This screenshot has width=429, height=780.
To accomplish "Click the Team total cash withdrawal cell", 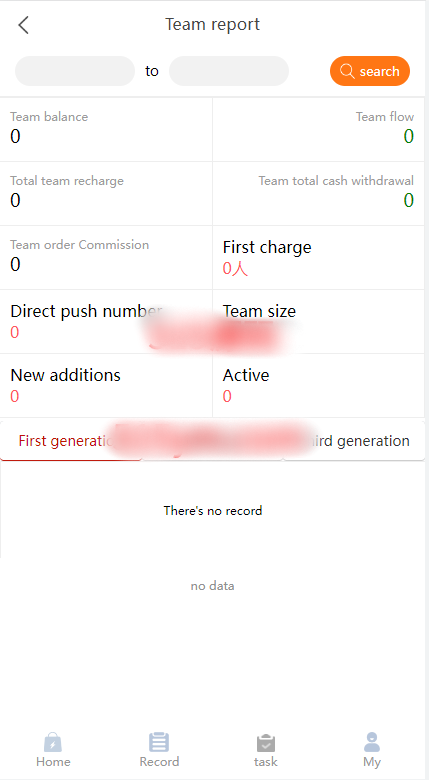I will [319, 194].
